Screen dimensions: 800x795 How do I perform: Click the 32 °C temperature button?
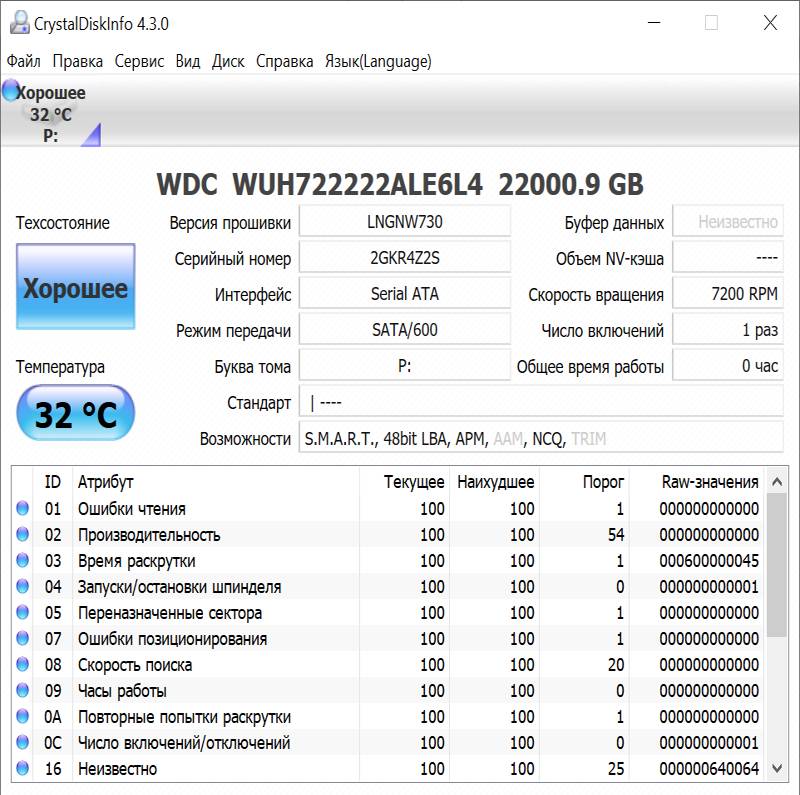[x=75, y=414]
